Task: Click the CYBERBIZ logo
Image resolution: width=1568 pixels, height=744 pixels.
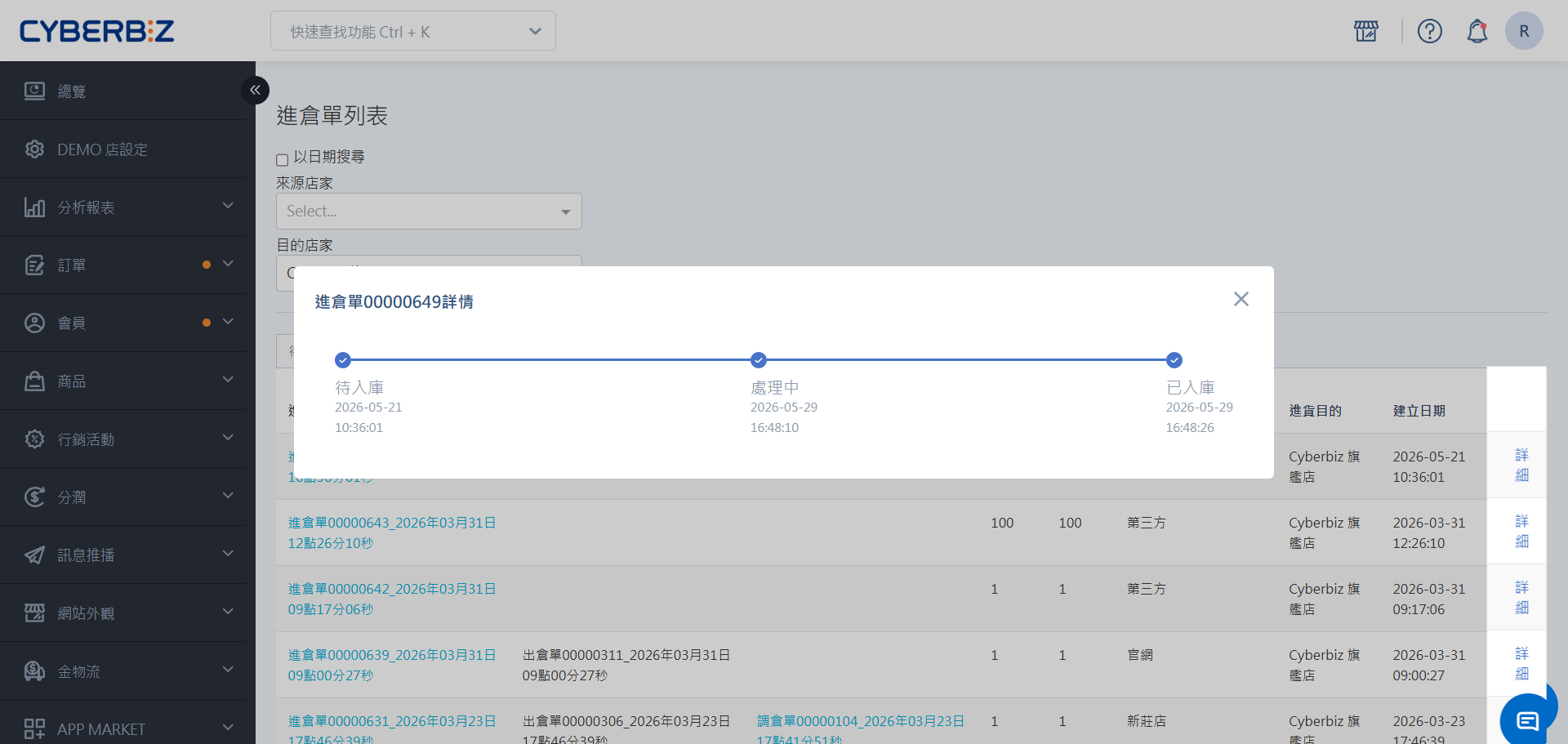Action: (97, 31)
